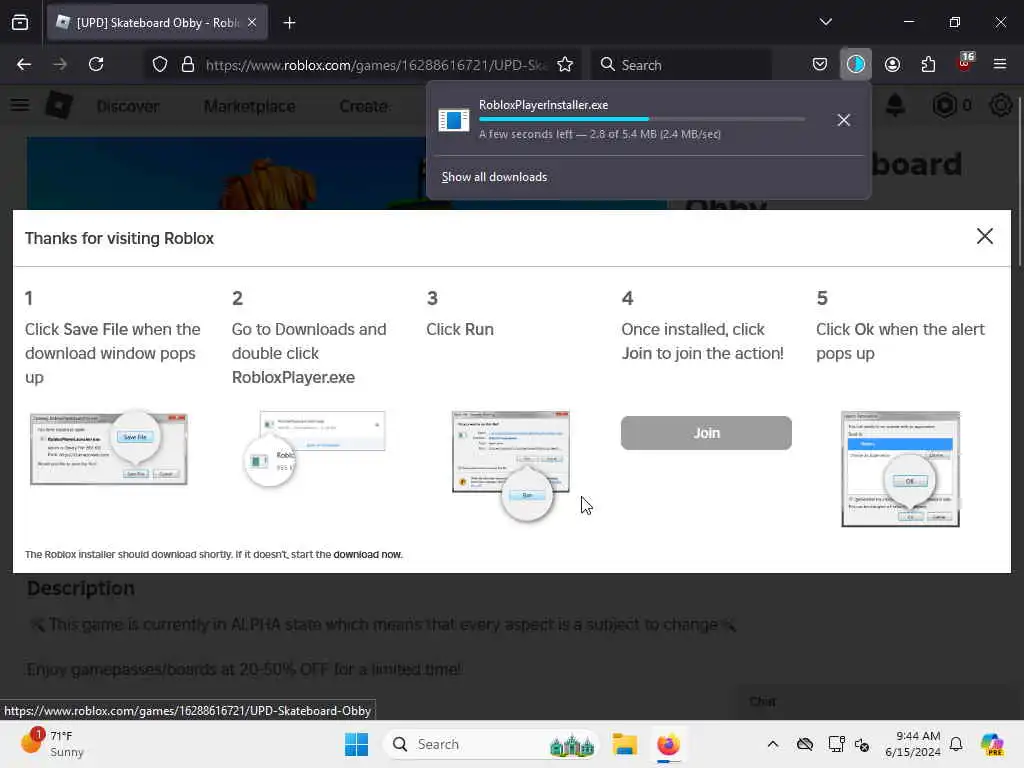Screen dimensions: 1024x768
Task: Click the Robux balance icon
Action: 944,105
